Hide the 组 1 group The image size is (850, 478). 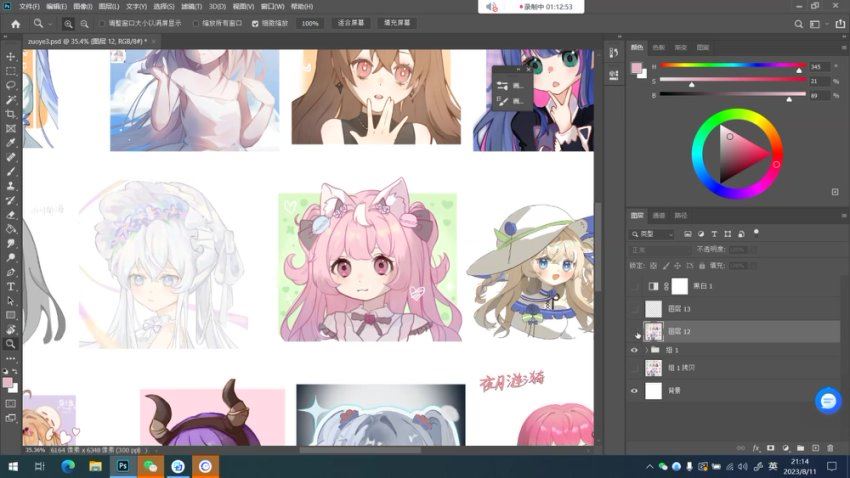[x=634, y=350]
